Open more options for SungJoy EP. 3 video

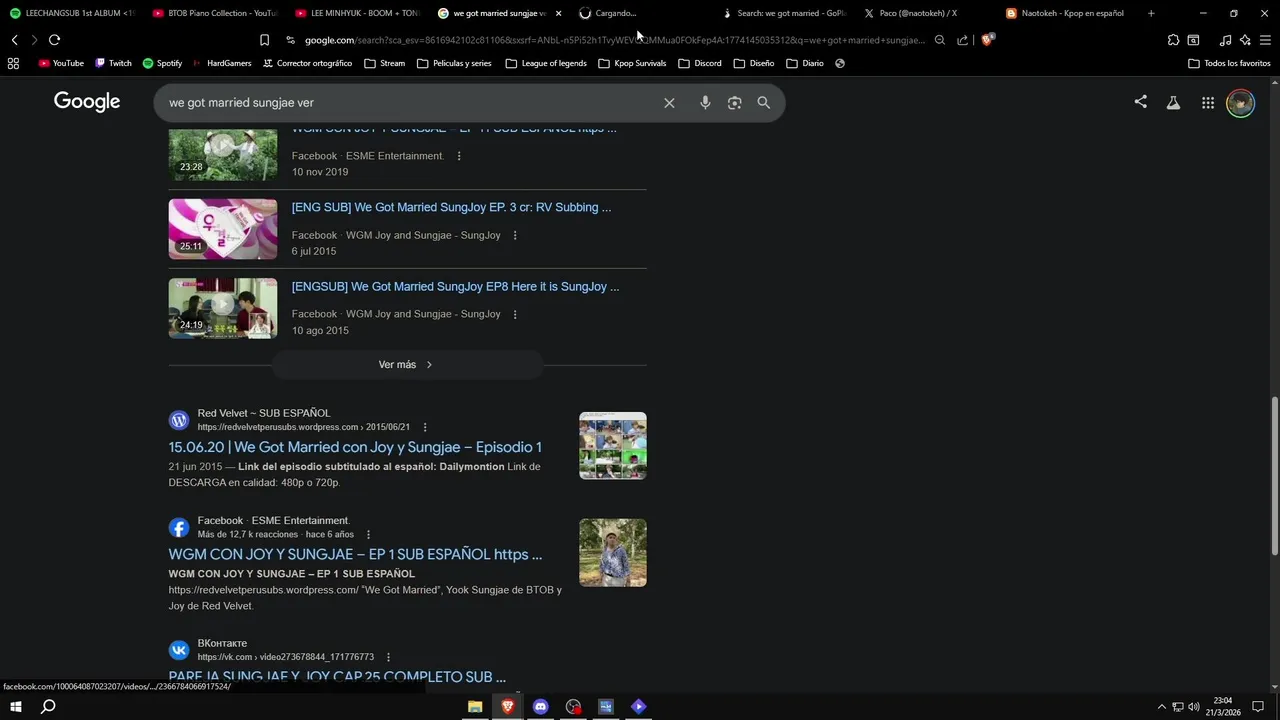(x=515, y=235)
